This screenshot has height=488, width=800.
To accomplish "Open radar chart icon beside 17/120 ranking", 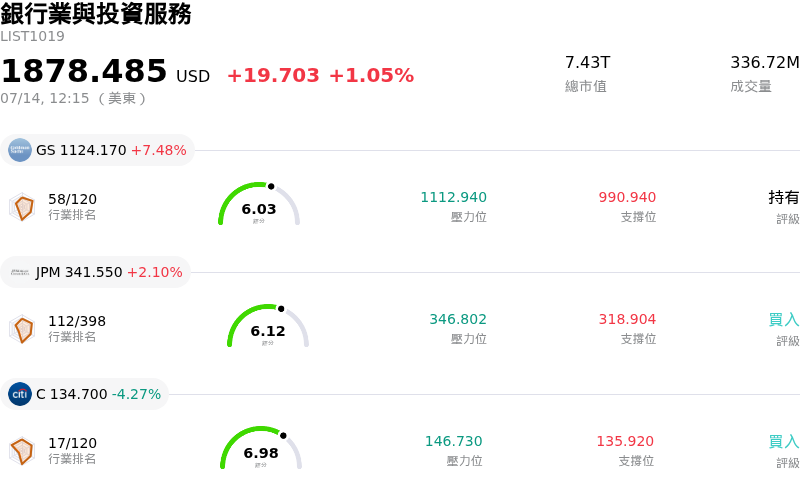I will point(22,451).
